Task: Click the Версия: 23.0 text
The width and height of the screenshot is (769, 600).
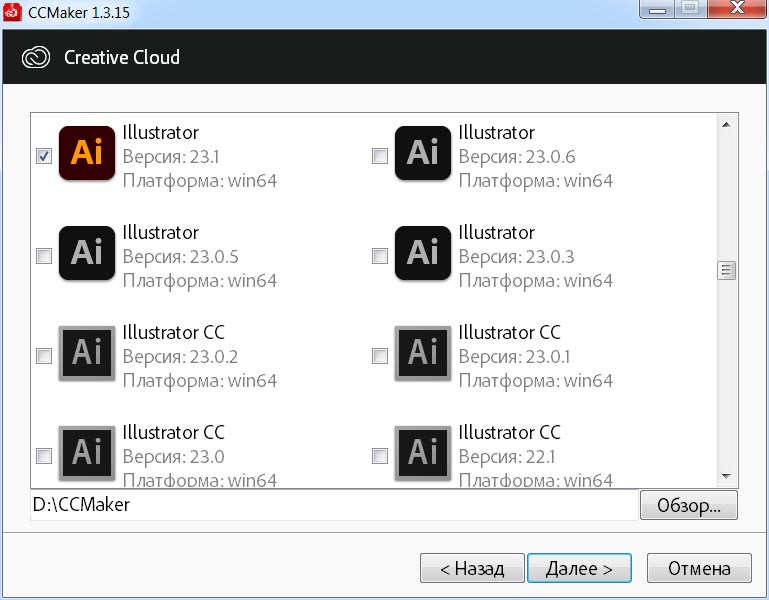Action: (x=174, y=457)
